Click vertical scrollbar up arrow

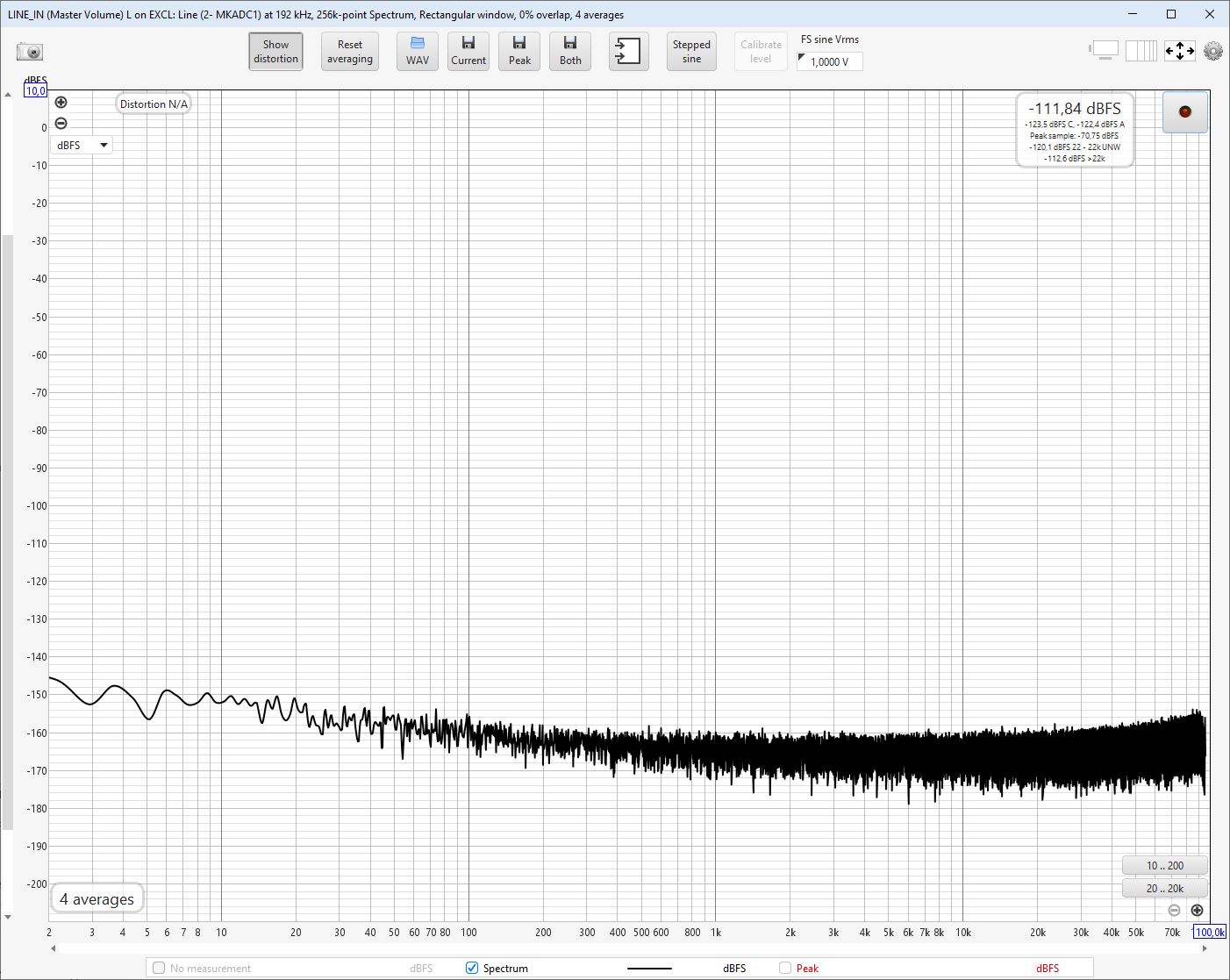[x=8, y=94]
